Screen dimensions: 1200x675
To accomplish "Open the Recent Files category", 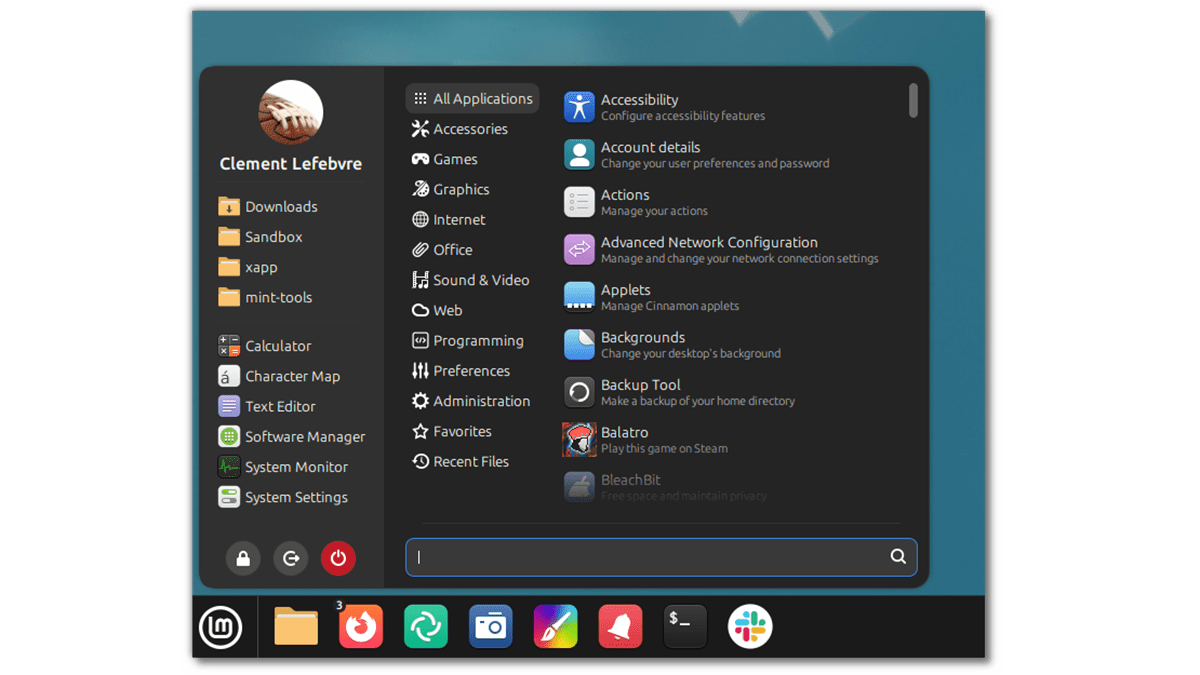I will click(x=461, y=462).
